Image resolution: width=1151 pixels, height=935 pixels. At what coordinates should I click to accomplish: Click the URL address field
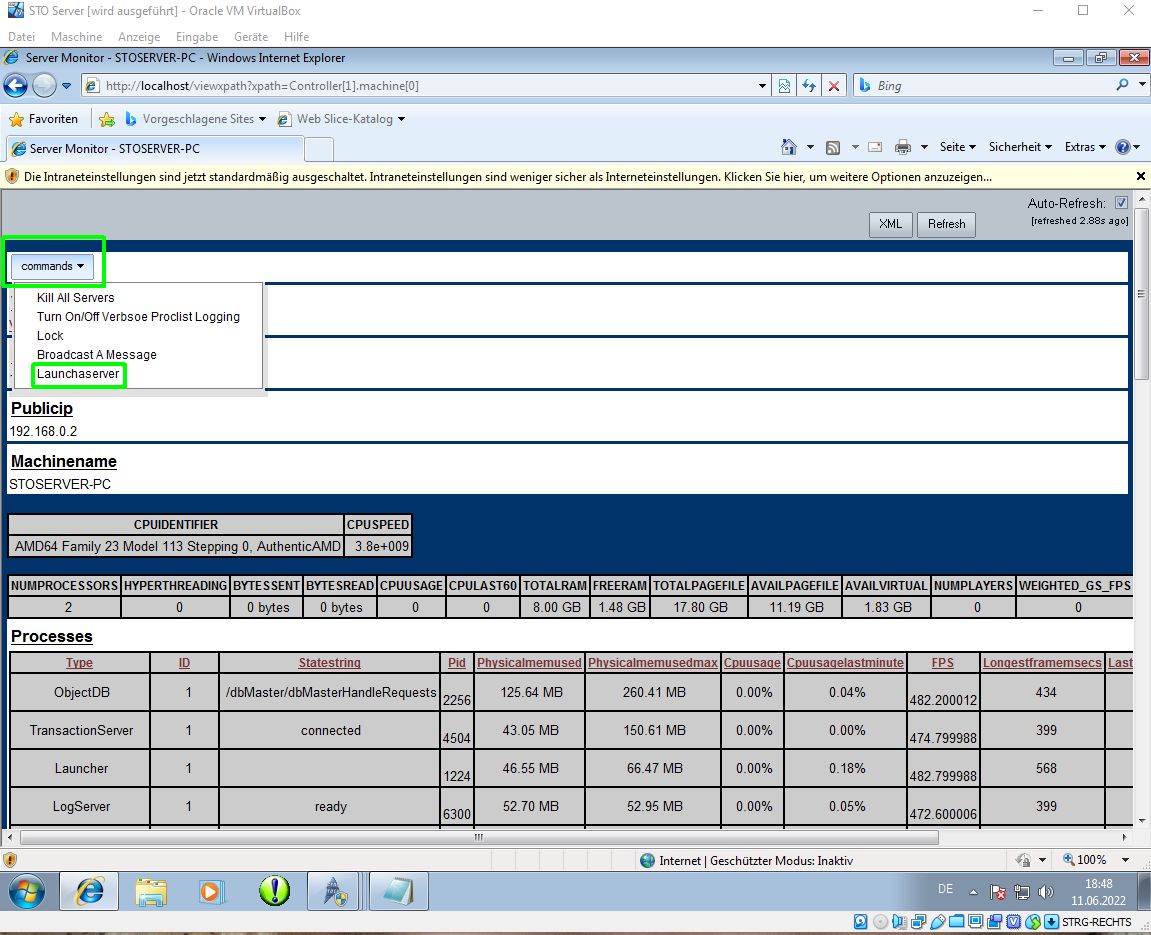(x=428, y=86)
